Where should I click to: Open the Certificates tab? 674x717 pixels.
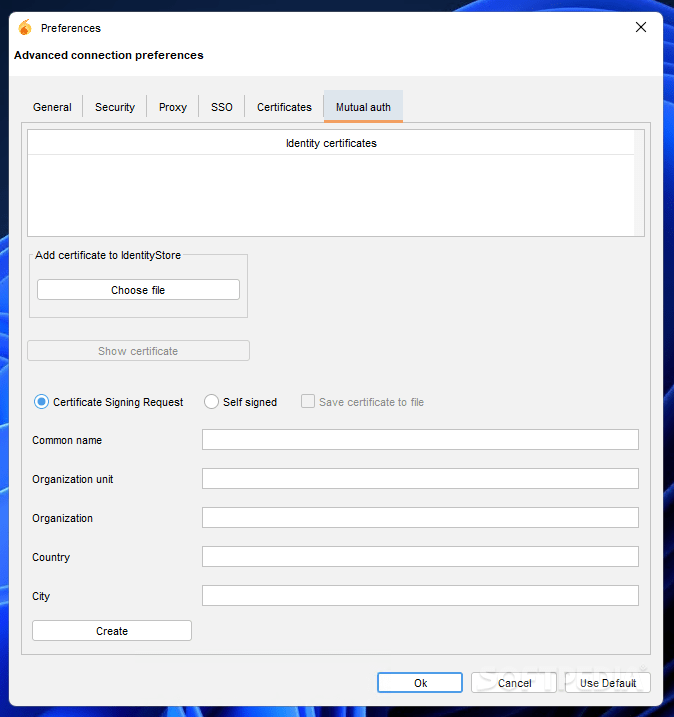284,107
